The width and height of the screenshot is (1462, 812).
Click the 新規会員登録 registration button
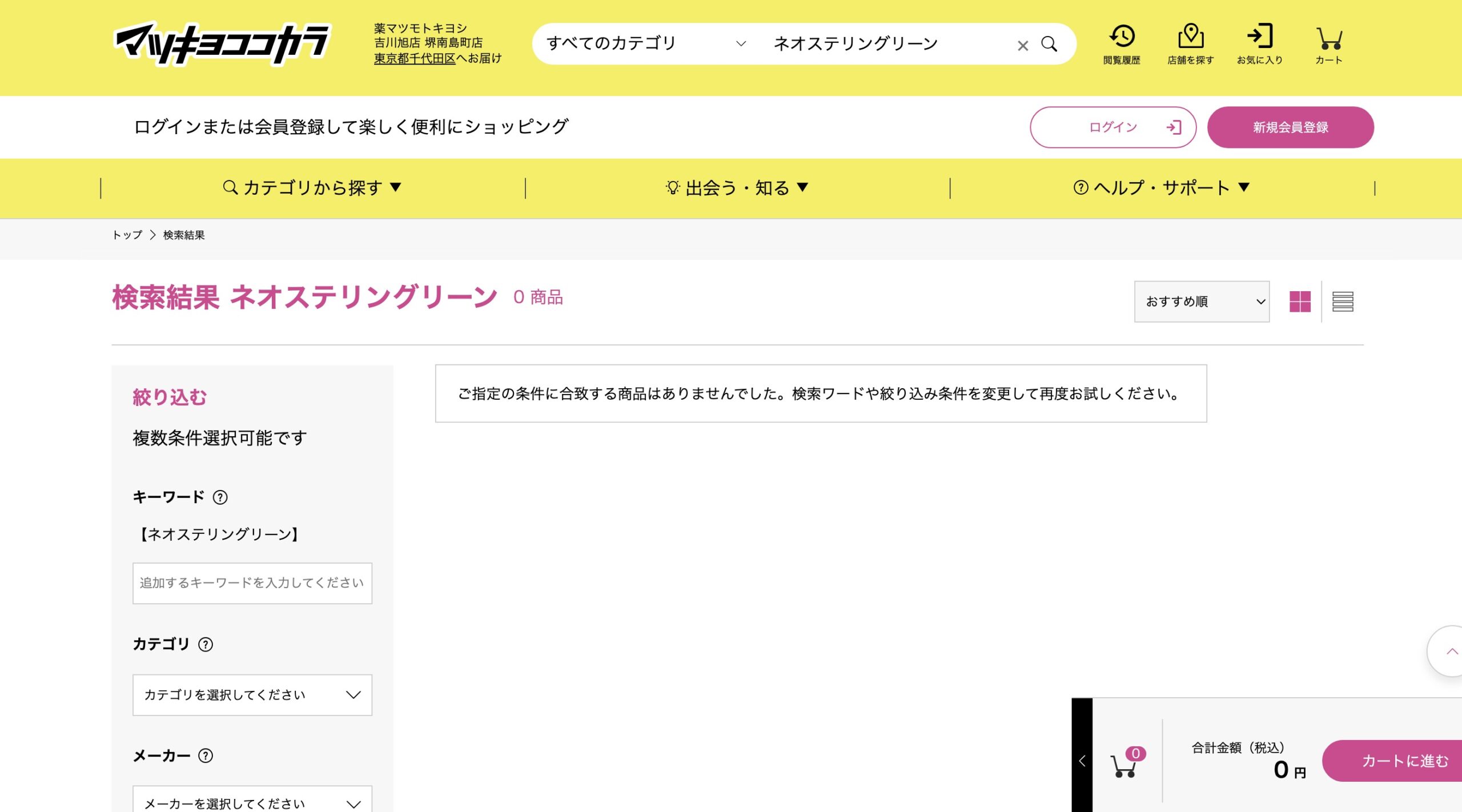1290,127
